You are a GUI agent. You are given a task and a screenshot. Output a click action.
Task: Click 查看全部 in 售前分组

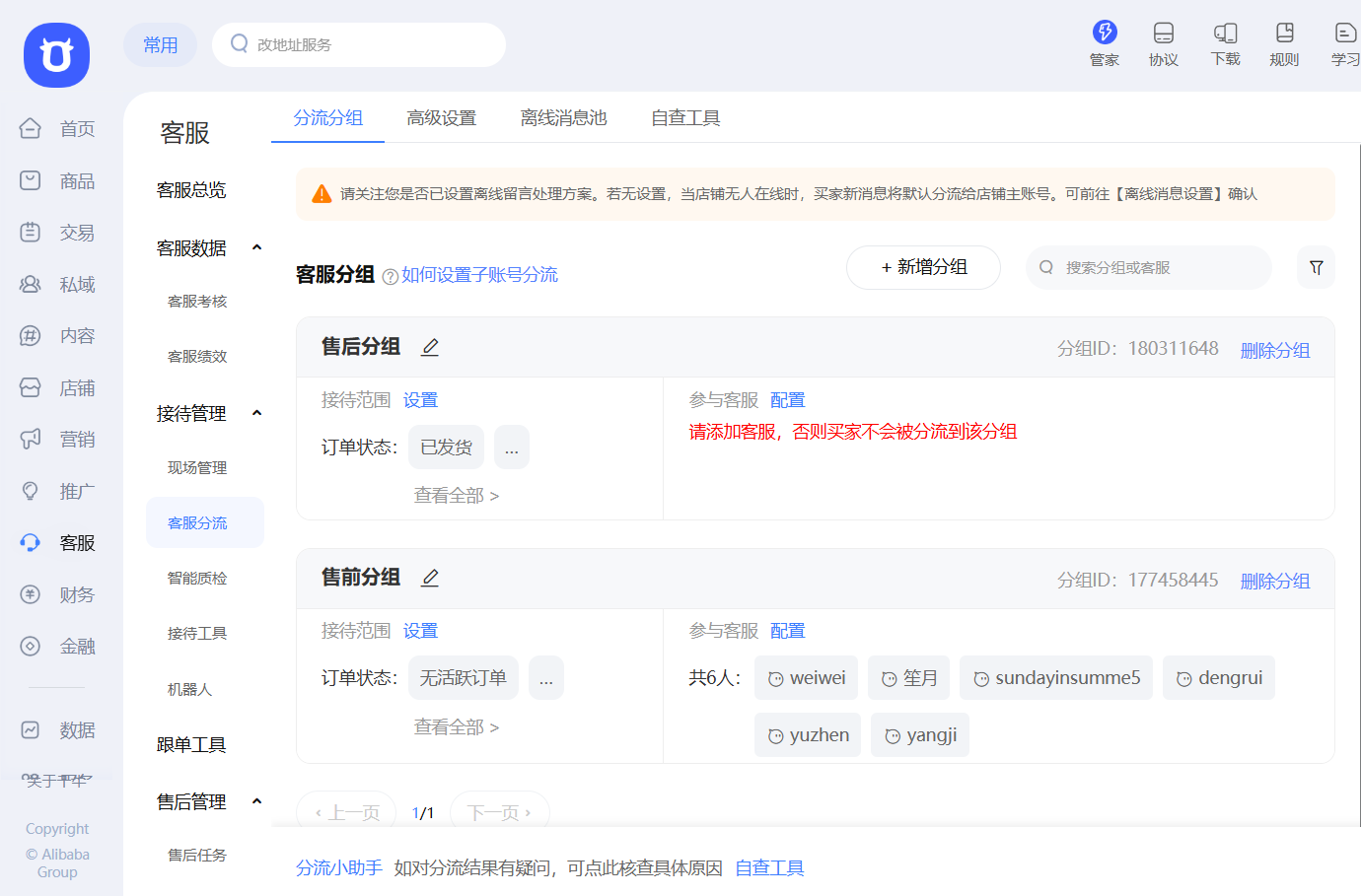click(457, 727)
